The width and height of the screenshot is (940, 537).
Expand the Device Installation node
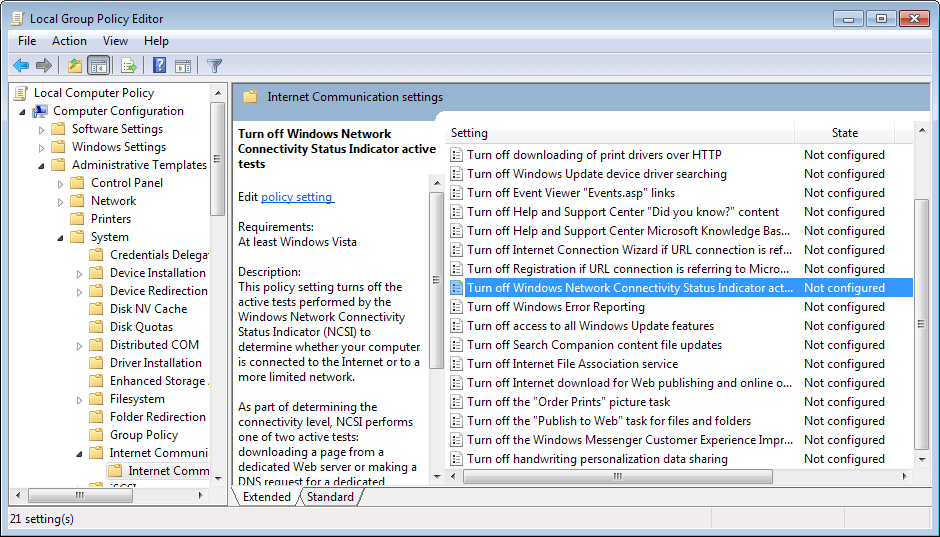tap(80, 274)
